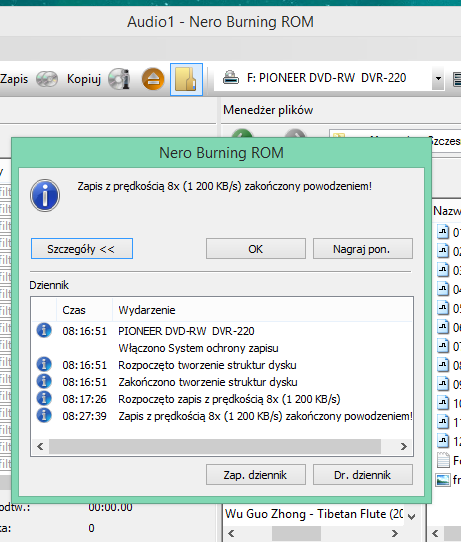Image resolution: width=461 pixels, height=542 pixels.
Task: Click the orange eject disc icon
Action: click(x=153, y=79)
